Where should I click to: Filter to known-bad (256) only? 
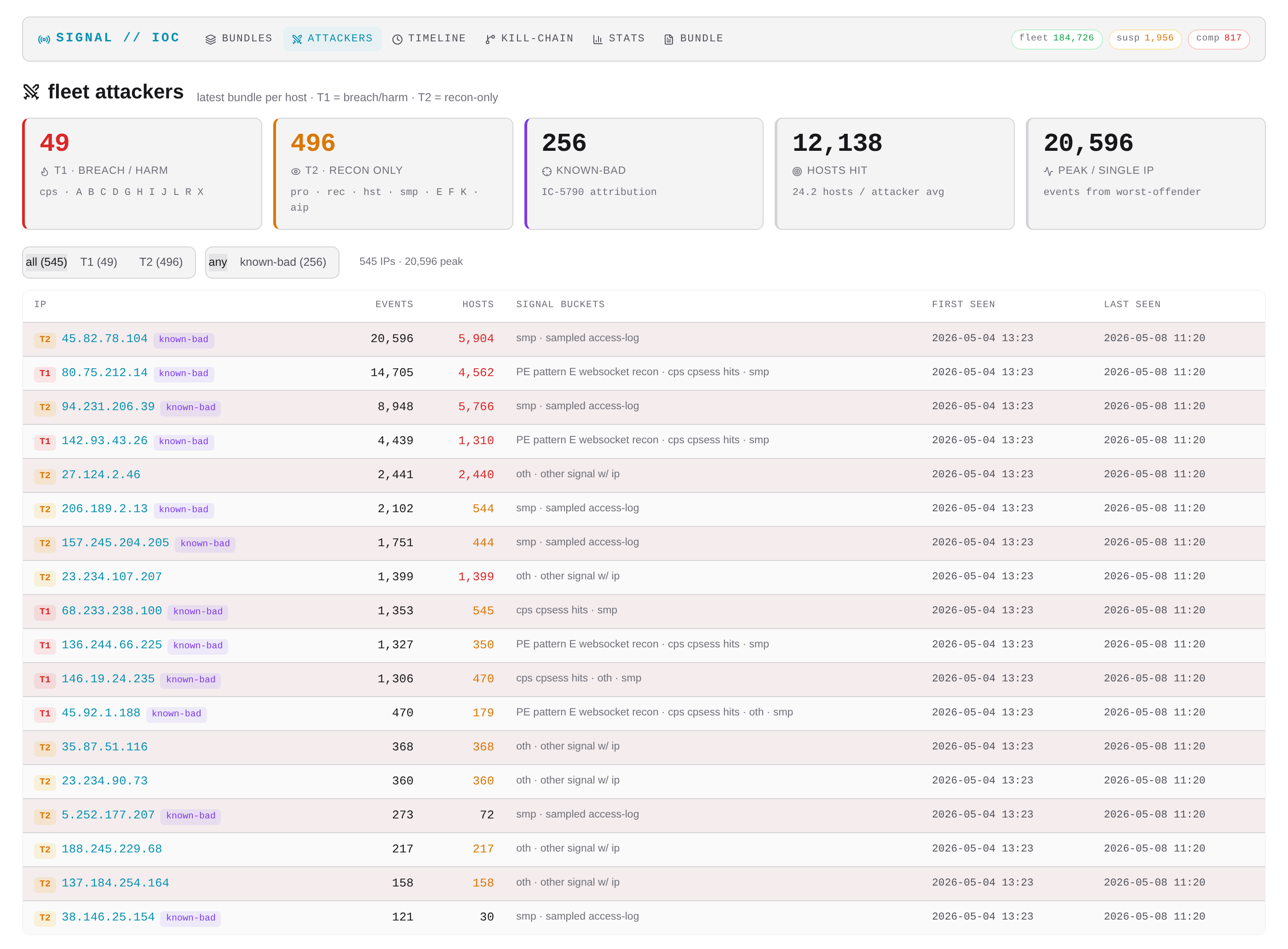(283, 262)
